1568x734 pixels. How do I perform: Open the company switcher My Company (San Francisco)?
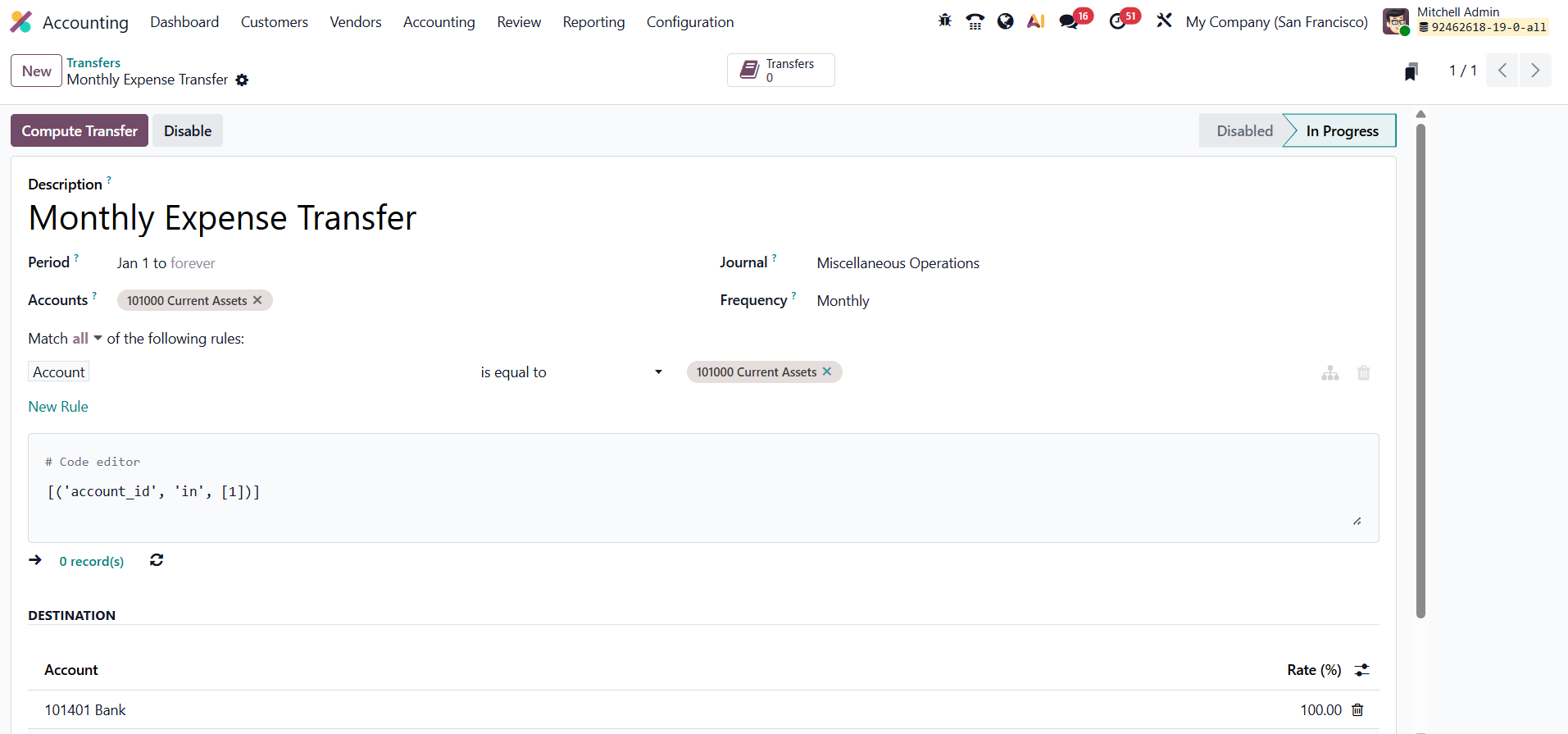pyautogui.click(x=1276, y=22)
